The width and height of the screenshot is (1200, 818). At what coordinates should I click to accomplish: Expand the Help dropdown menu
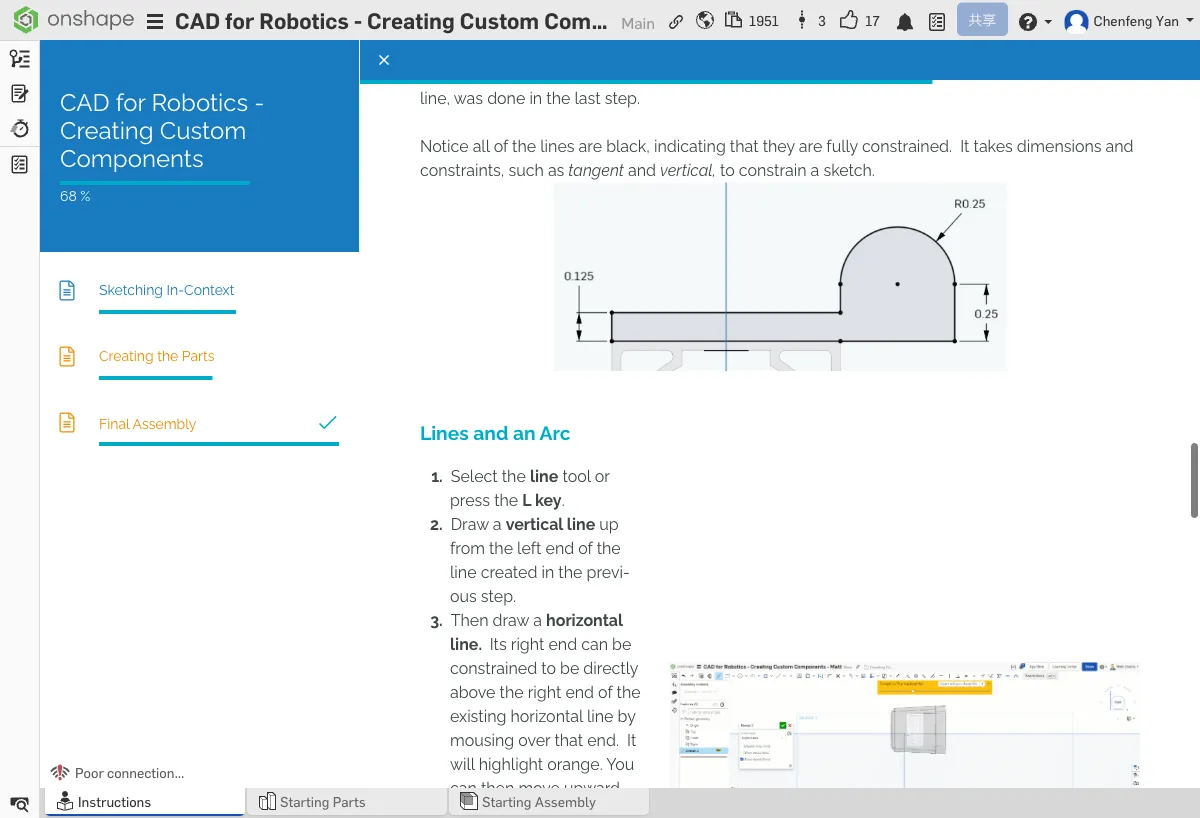pos(1034,21)
